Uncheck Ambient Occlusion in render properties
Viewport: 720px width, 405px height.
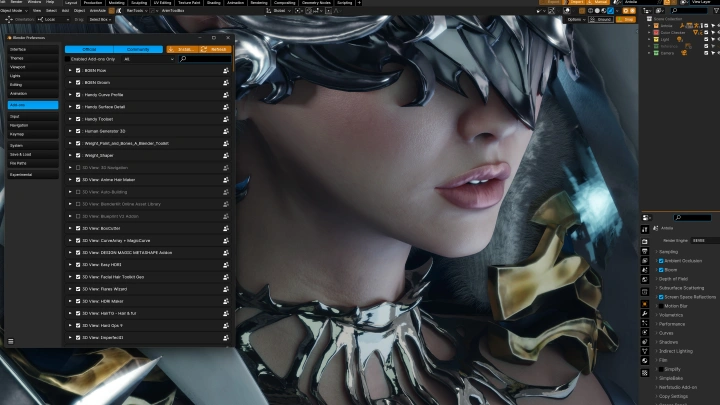click(661, 261)
